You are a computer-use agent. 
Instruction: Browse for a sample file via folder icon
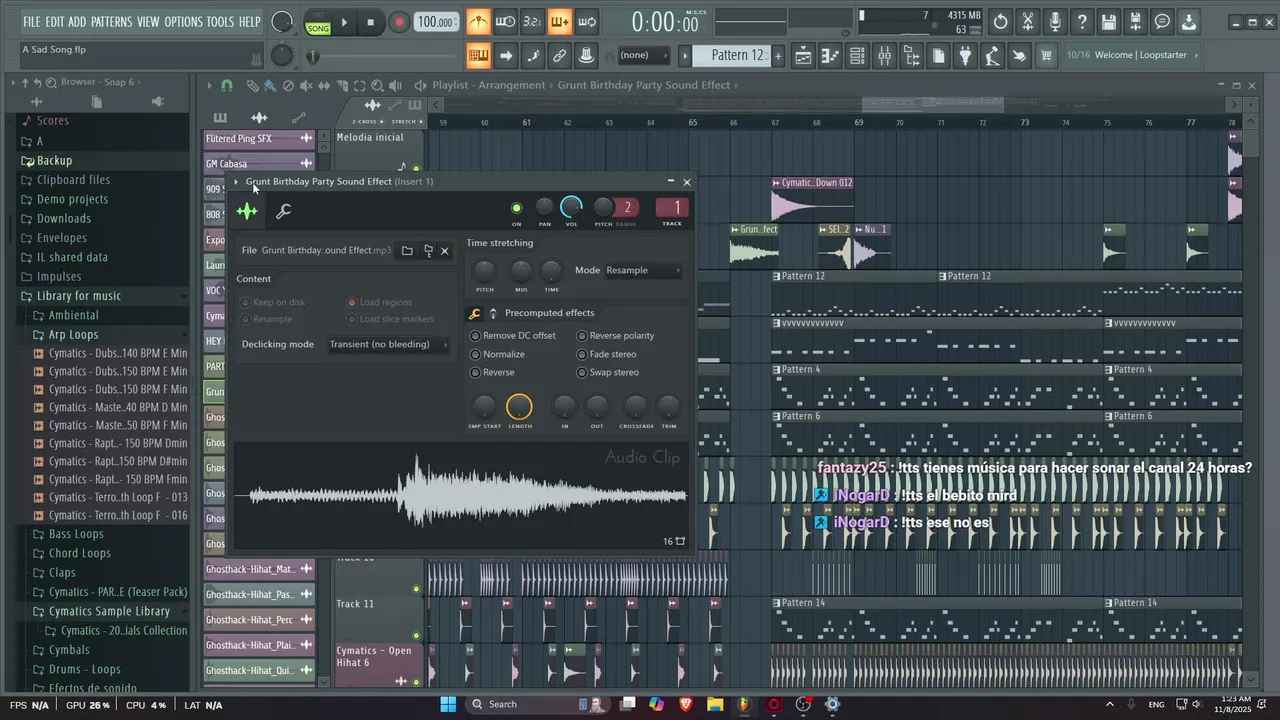pos(407,251)
